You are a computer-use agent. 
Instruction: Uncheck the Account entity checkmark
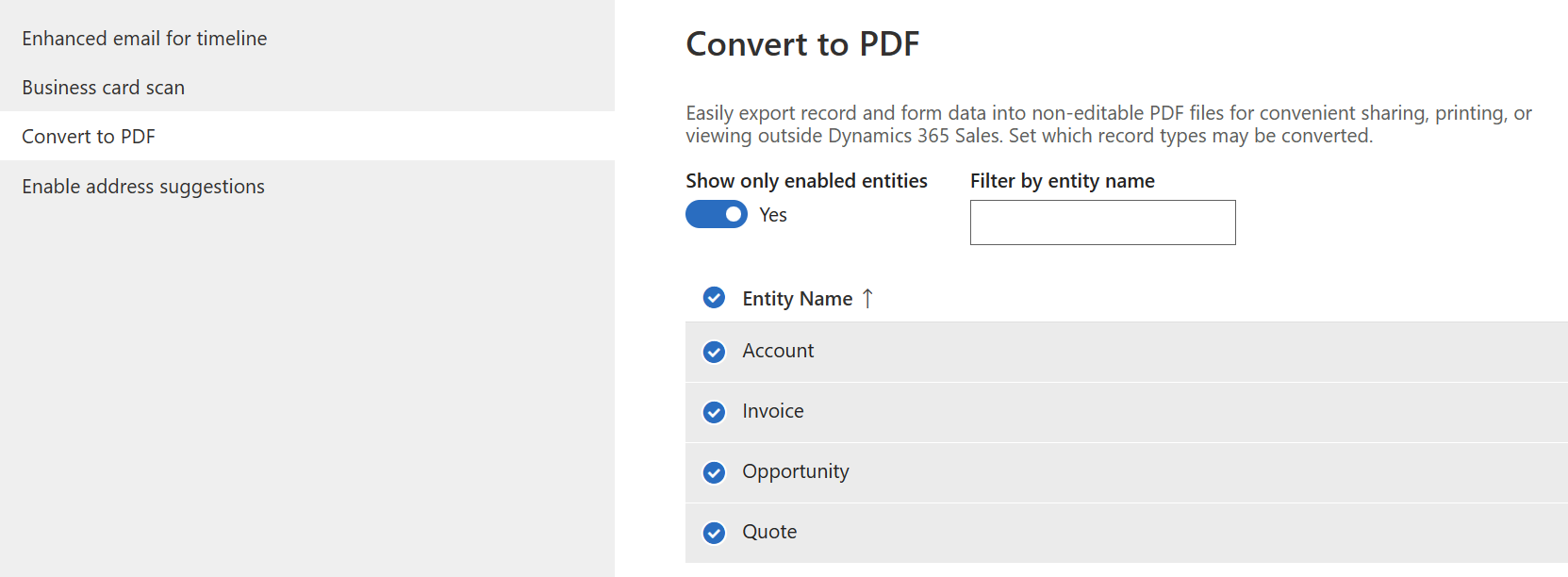[715, 352]
